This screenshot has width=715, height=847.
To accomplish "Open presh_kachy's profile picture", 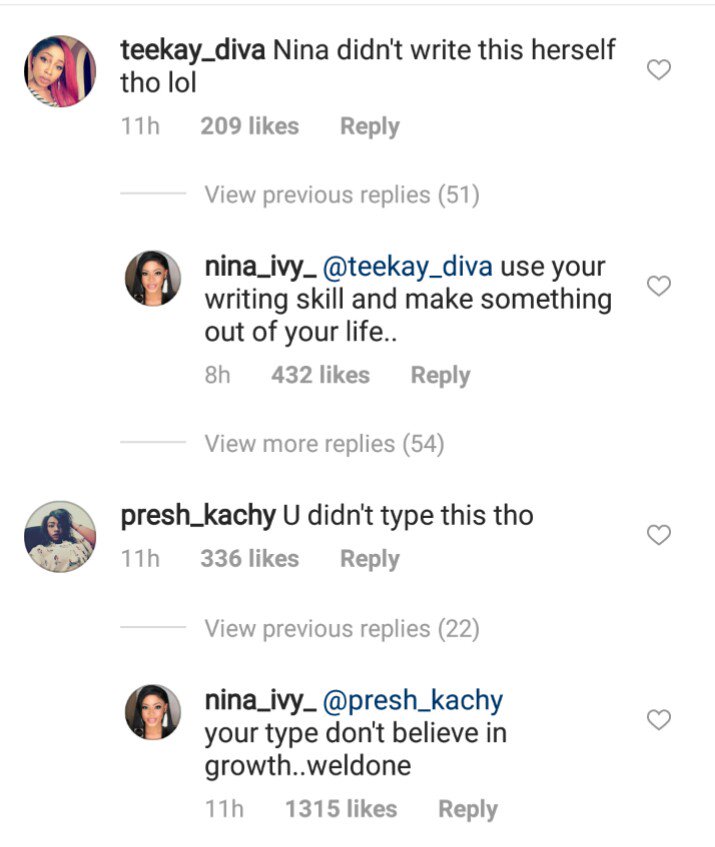I will point(59,536).
